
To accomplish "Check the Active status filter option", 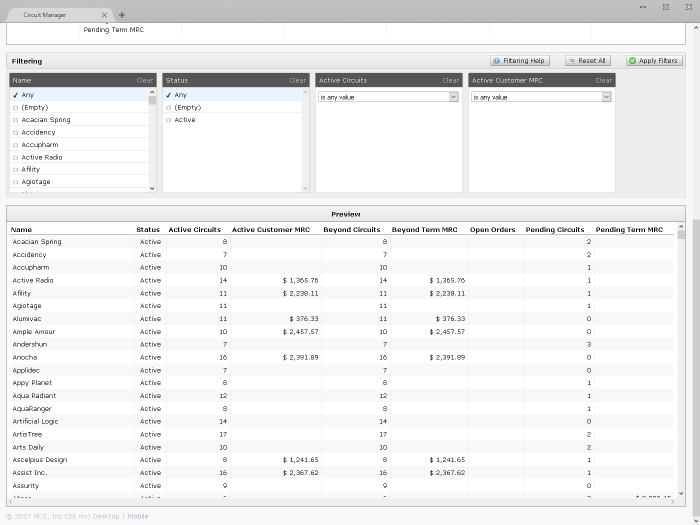I will click(169, 120).
